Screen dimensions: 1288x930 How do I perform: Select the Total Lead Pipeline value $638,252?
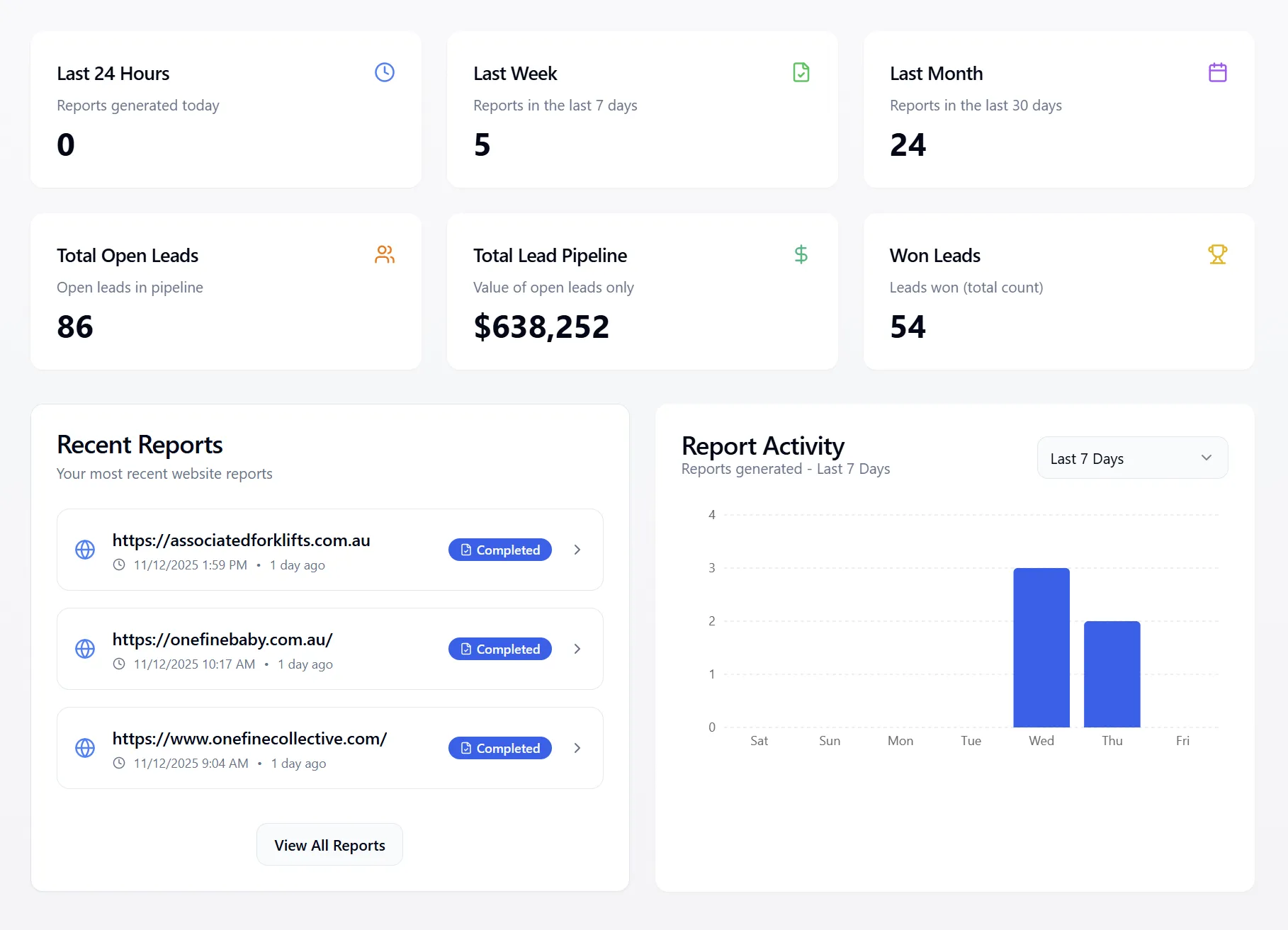pos(541,327)
